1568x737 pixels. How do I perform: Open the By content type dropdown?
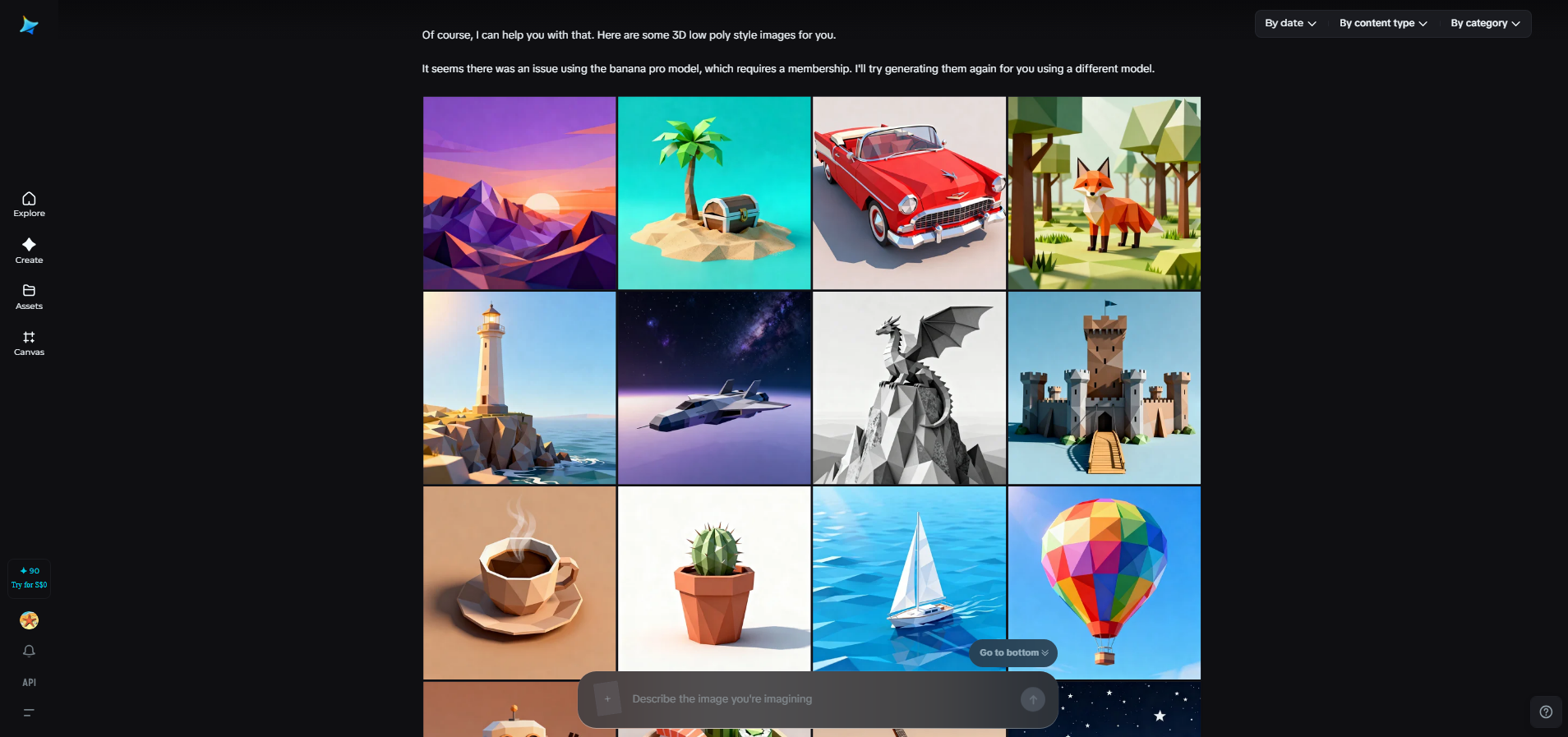pyautogui.click(x=1383, y=23)
